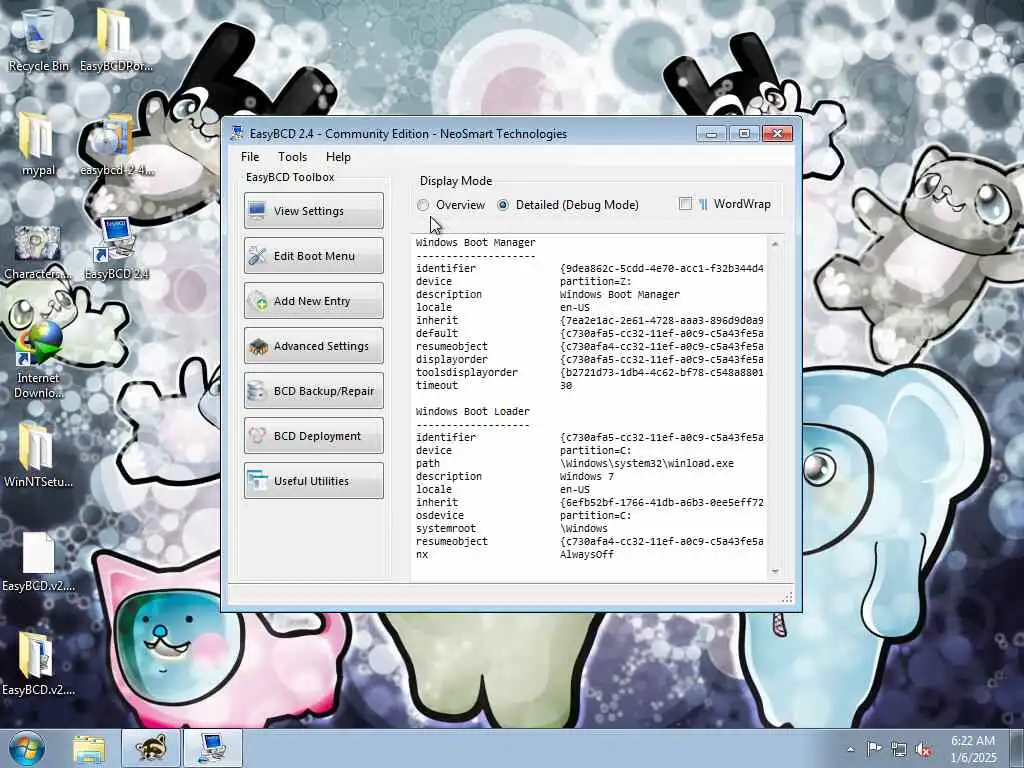Click the timeout value '30'
The height and width of the screenshot is (768, 1024).
coord(566,386)
